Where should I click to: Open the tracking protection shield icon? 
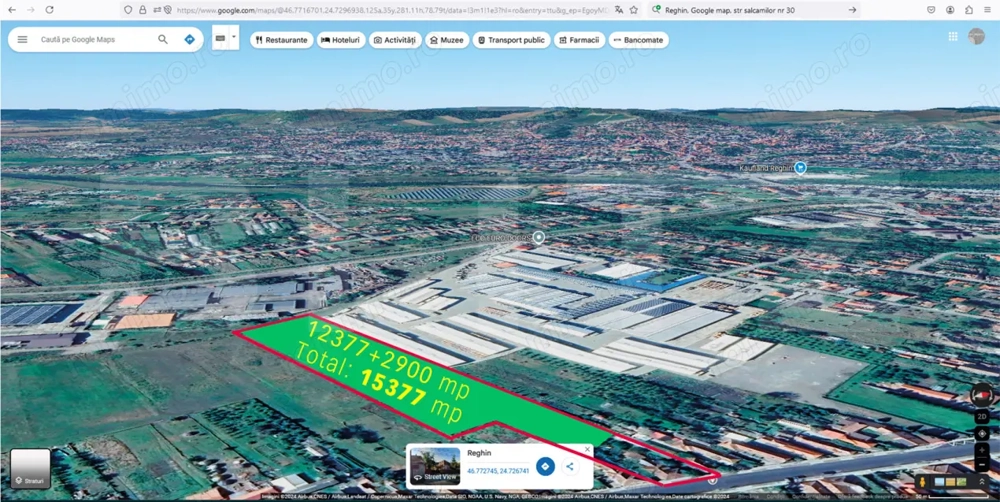pyautogui.click(x=128, y=10)
